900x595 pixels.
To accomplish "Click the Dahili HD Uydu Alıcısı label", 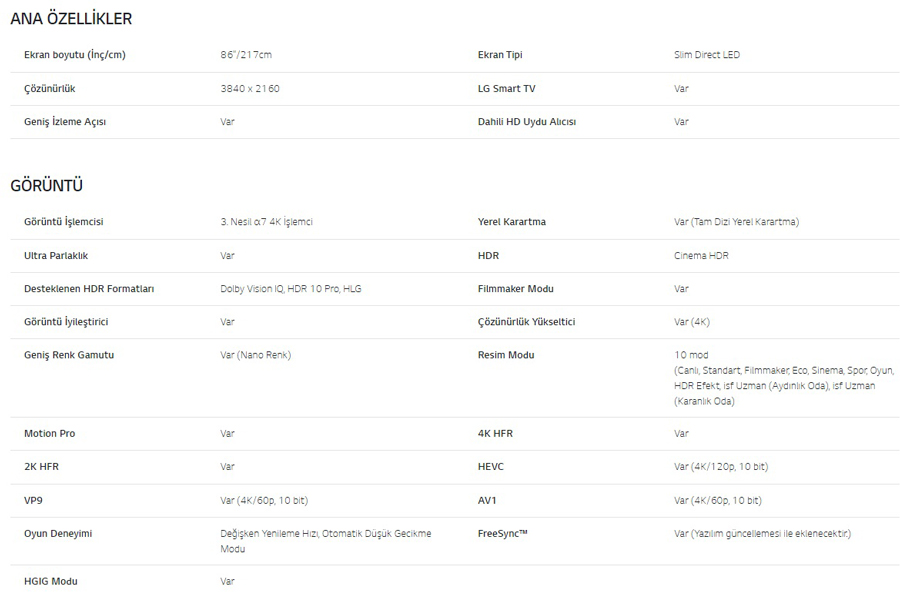I will [x=527, y=122].
